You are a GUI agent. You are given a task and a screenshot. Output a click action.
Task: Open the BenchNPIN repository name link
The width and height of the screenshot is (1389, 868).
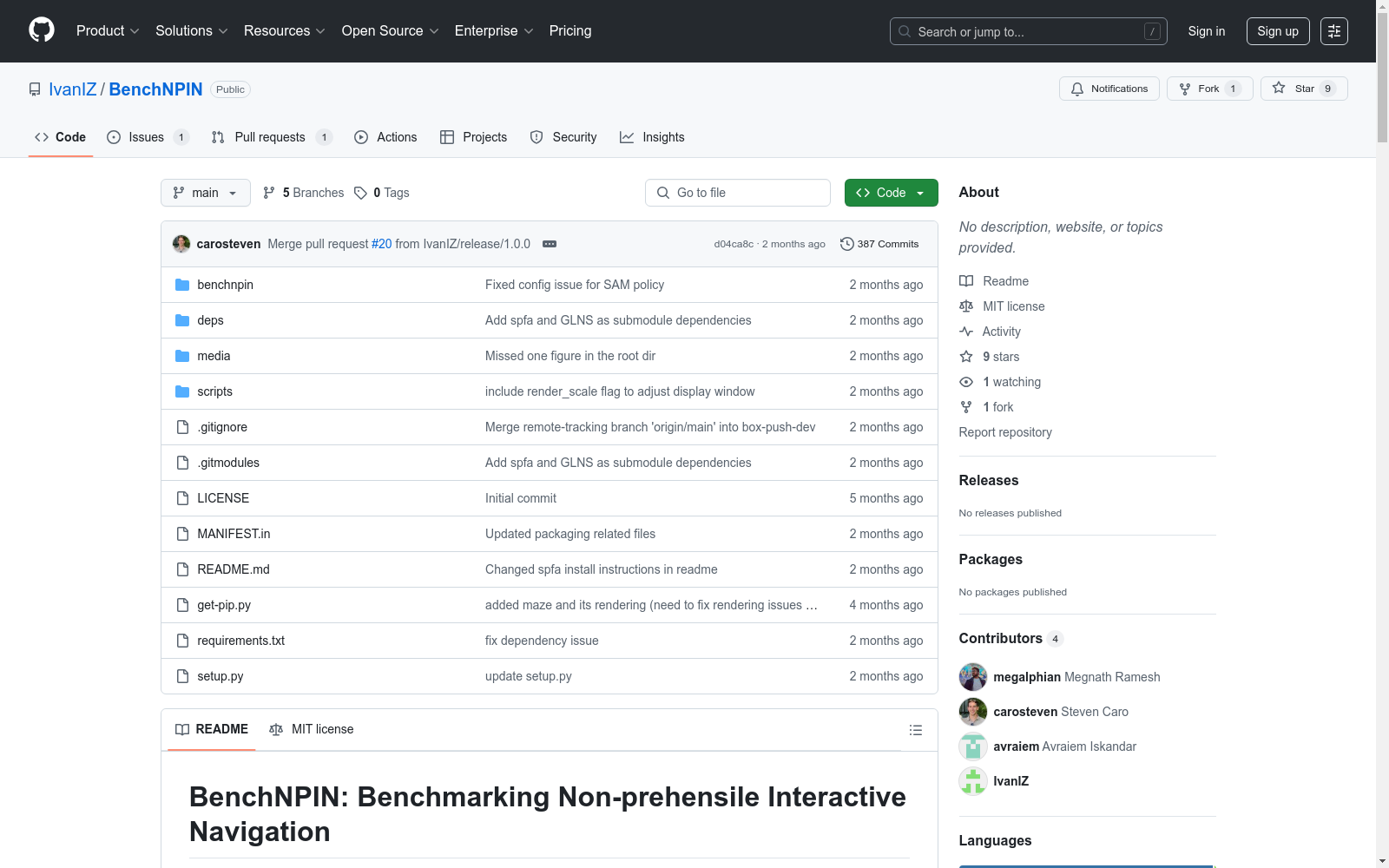pyautogui.click(x=156, y=89)
